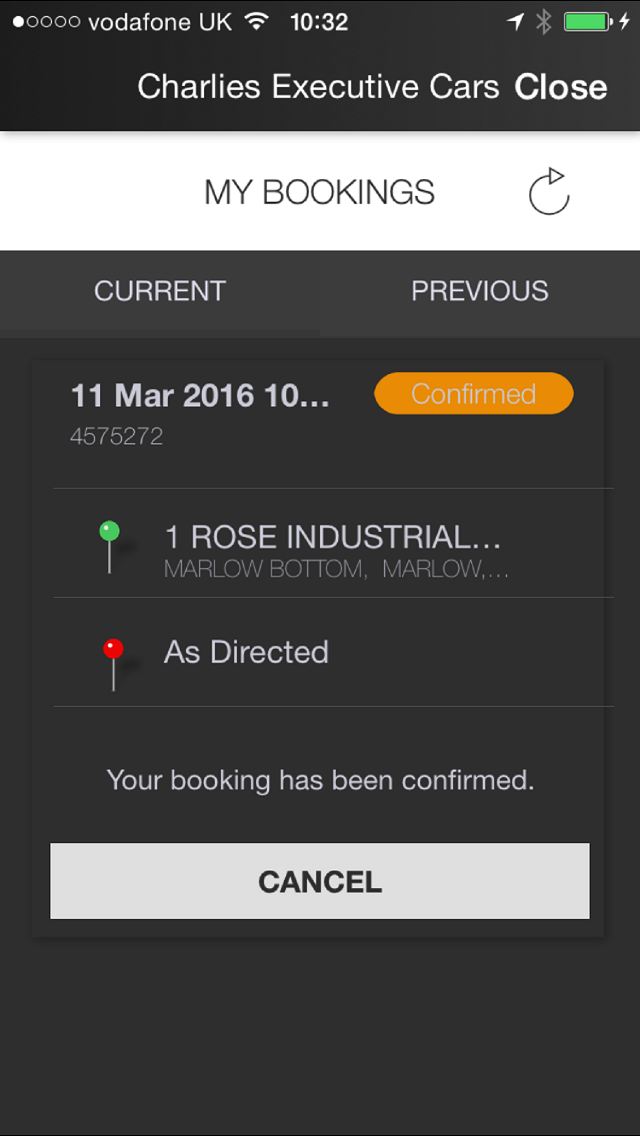Tap booking reference number 4575272
This screenshot has height=1136, width=640.
116,436
